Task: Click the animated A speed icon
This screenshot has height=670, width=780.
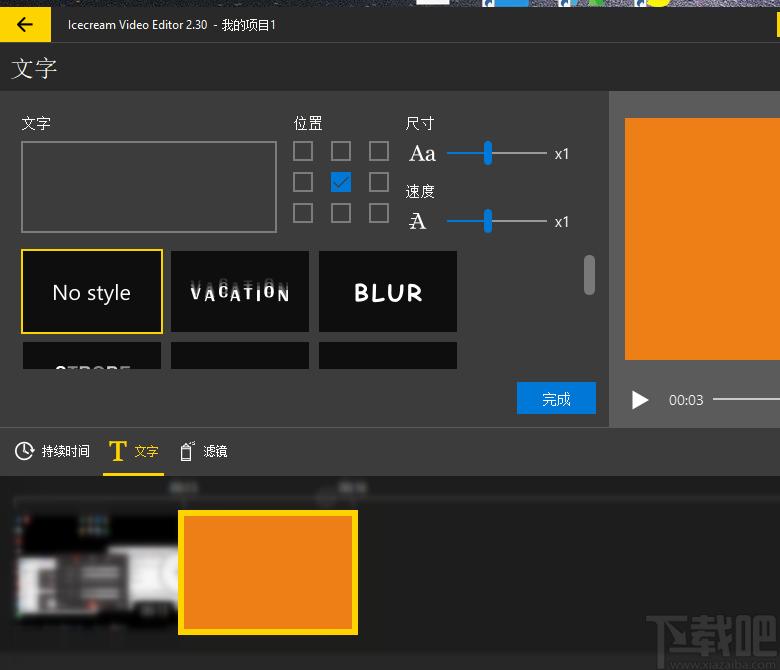Action: tap(417, 221)
